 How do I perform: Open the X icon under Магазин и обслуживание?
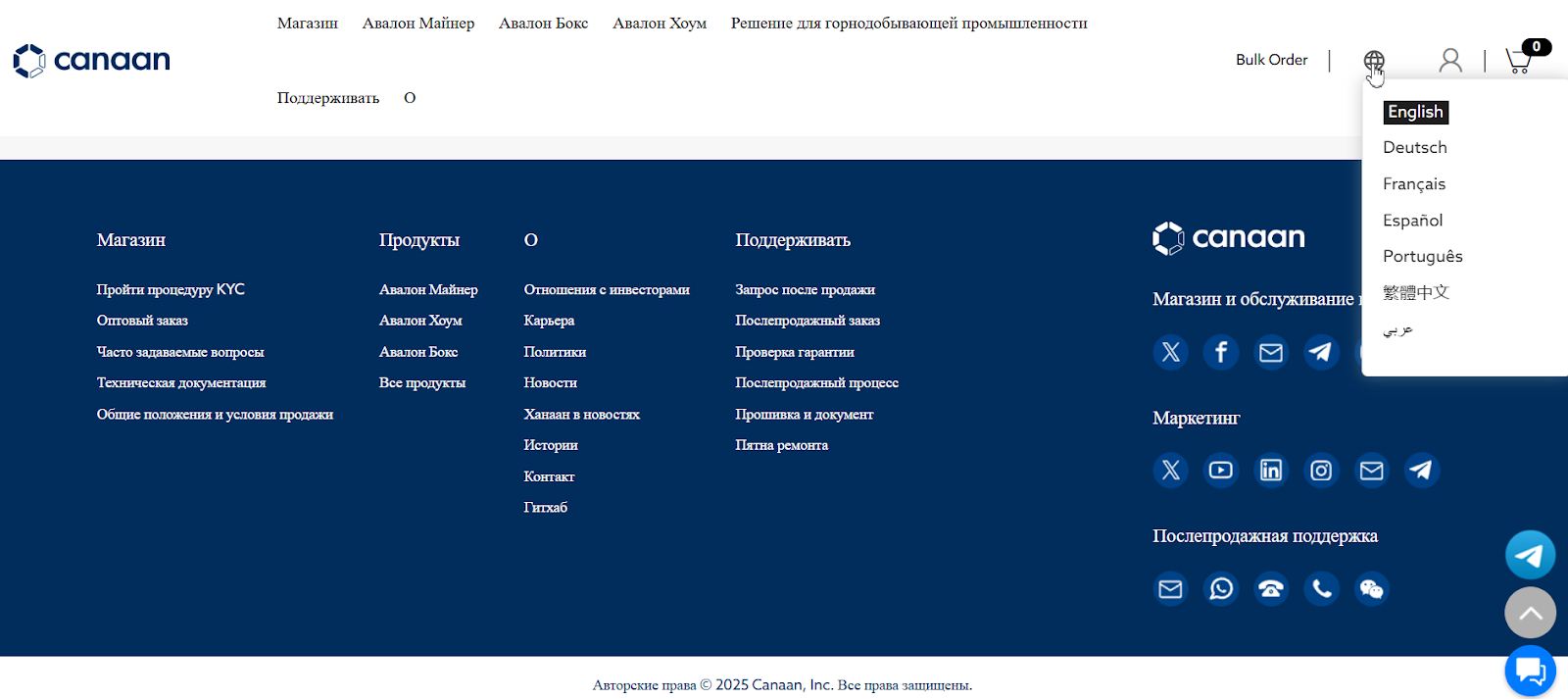1170,352
